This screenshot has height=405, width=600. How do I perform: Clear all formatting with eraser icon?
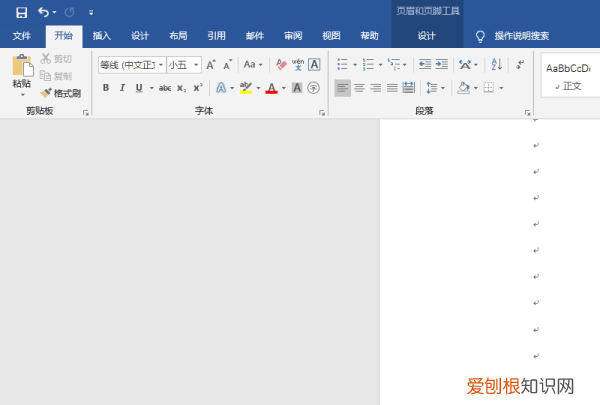[281, 65]
